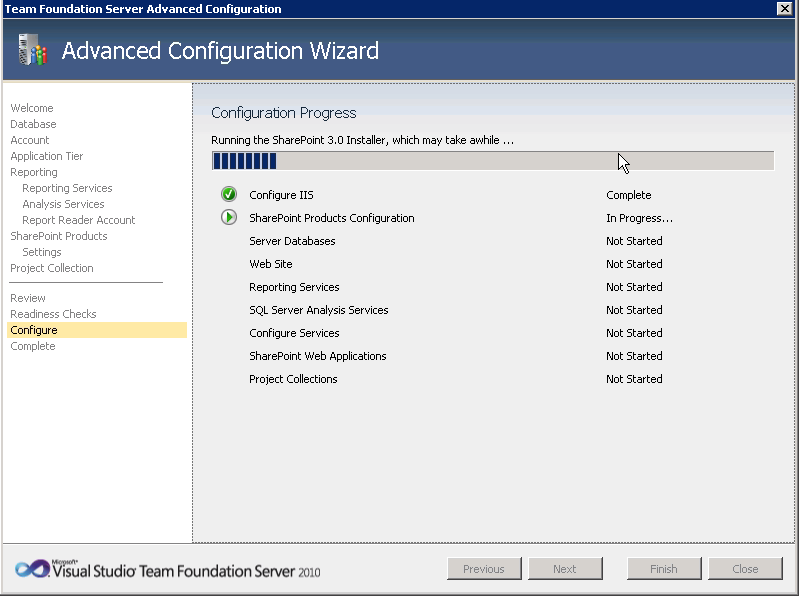Click the 'In Progress…' status text
Viewport: 800px width, 596px height.
[x=639, y=218]
